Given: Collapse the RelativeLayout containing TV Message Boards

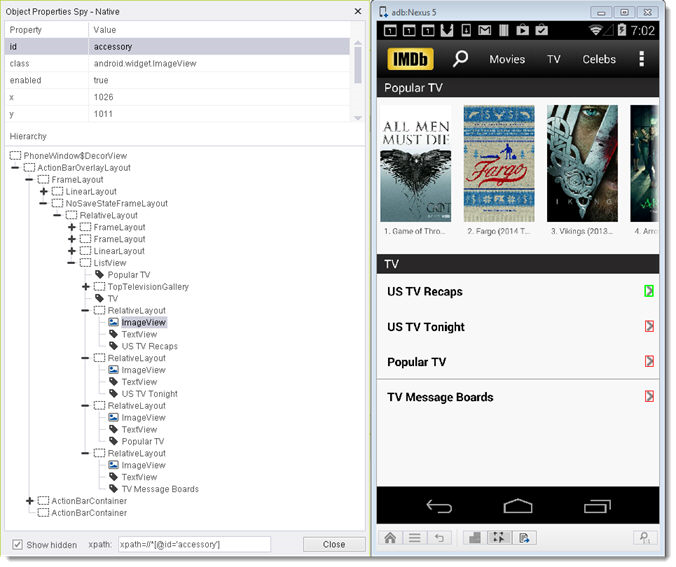Looking at the screenshot, I should tap(86, 455).
